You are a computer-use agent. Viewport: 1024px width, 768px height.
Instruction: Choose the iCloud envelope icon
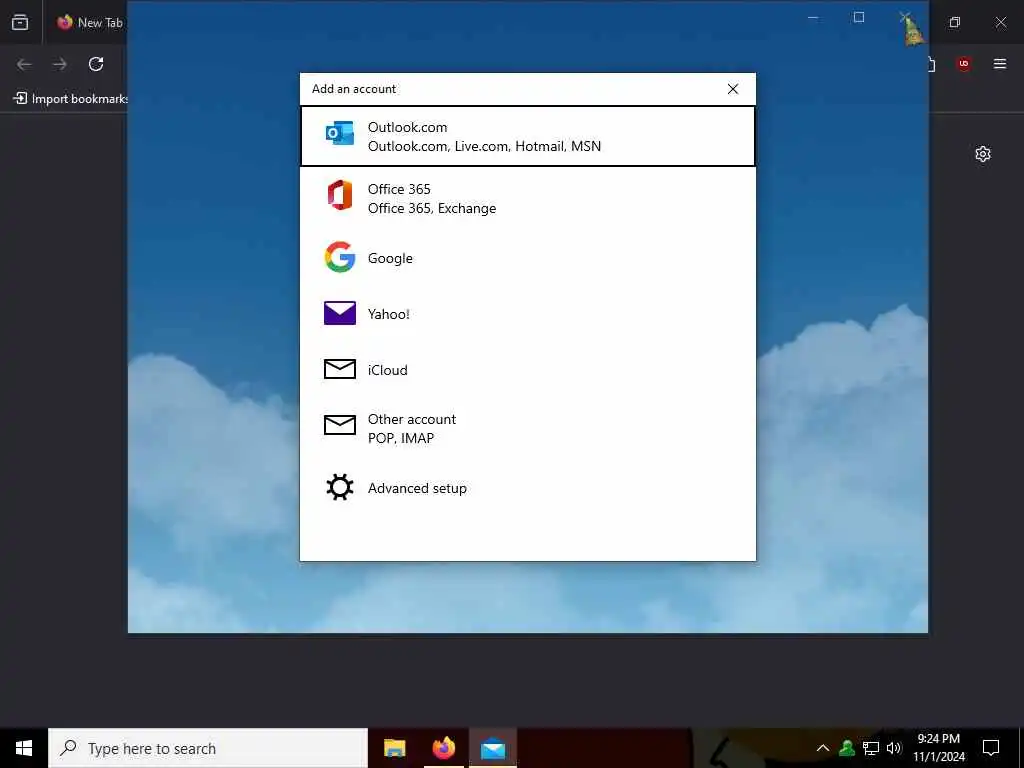340,369
